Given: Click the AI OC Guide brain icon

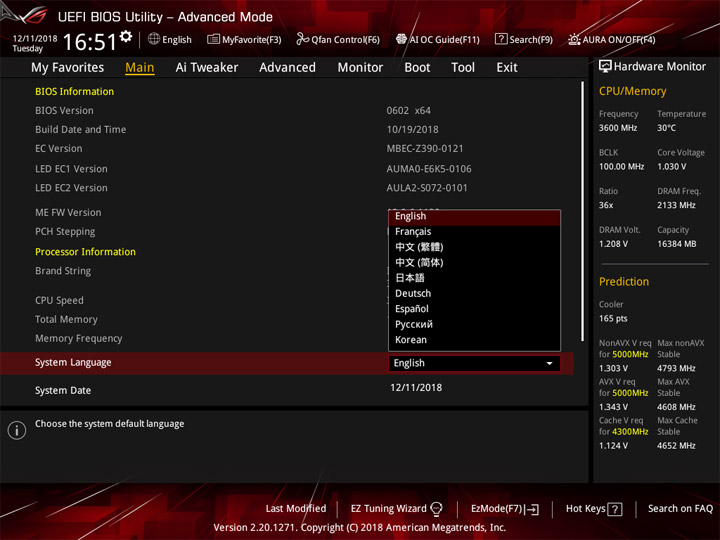Looking at the screenshot, I should click(x=401, y=39).
